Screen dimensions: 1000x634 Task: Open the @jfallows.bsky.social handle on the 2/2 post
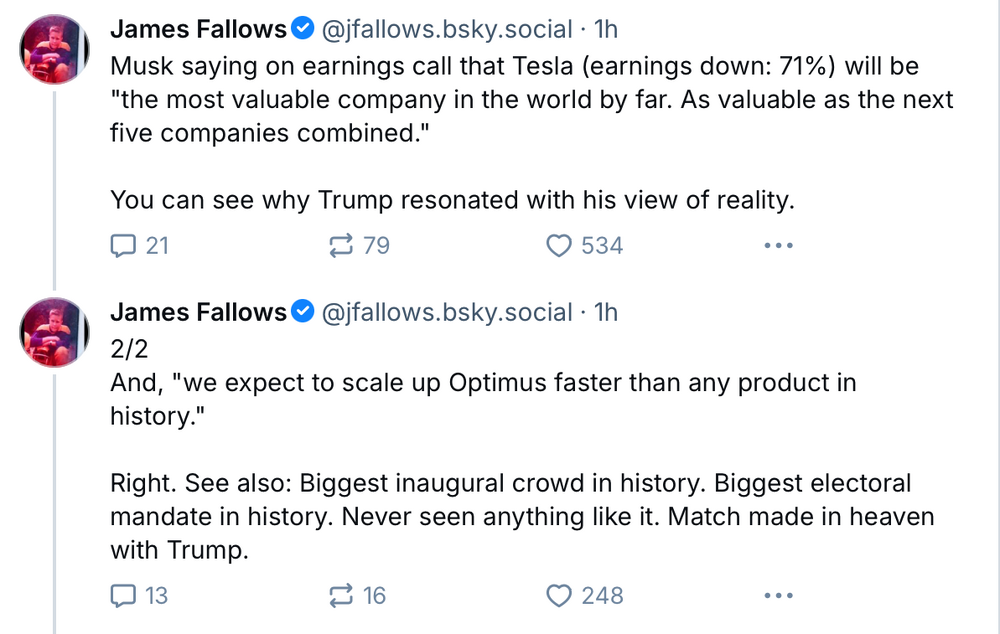click(x=446, y=313)
